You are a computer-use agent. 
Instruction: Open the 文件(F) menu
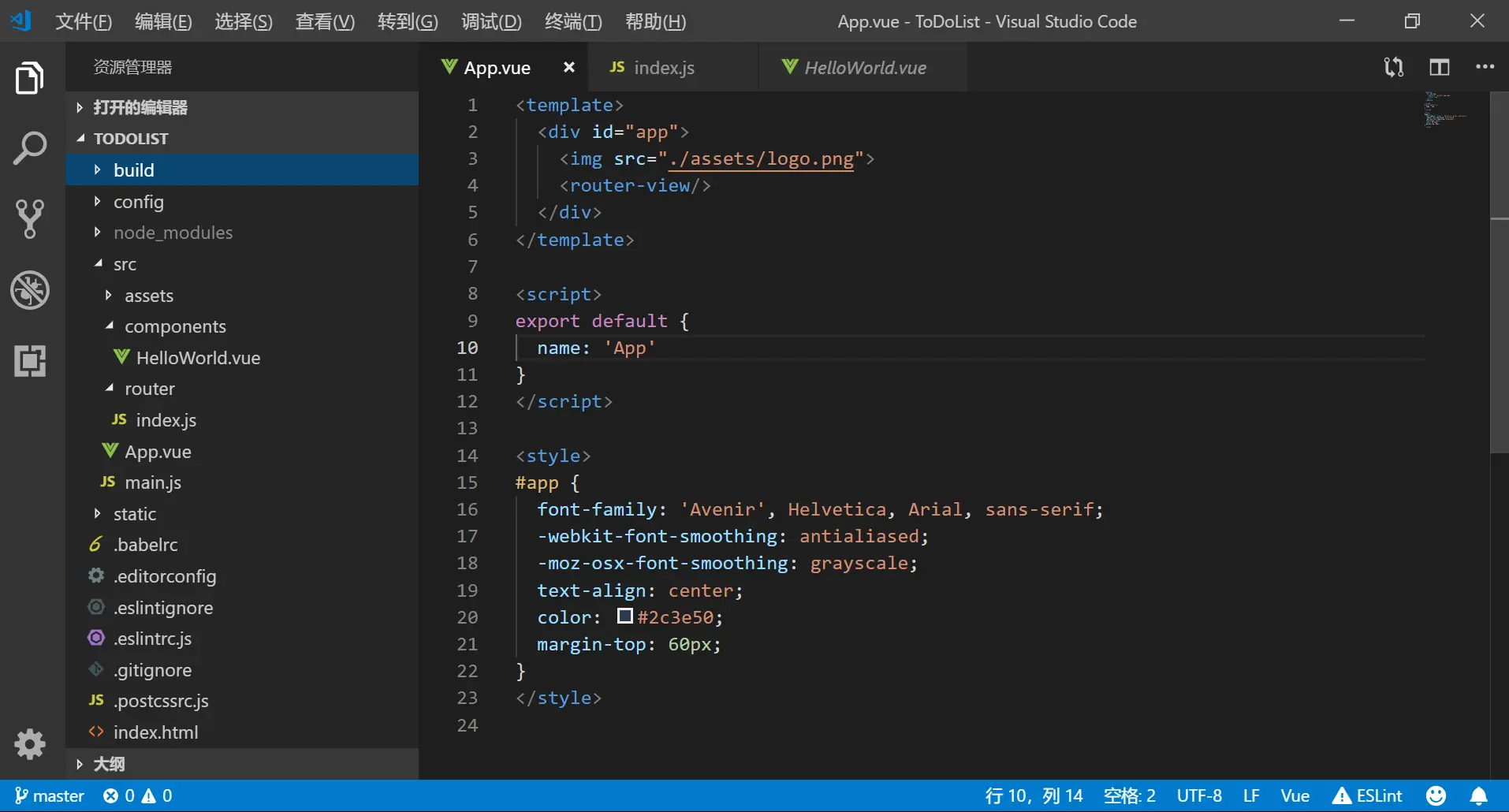pyautogui.click(x=84, y=21)
